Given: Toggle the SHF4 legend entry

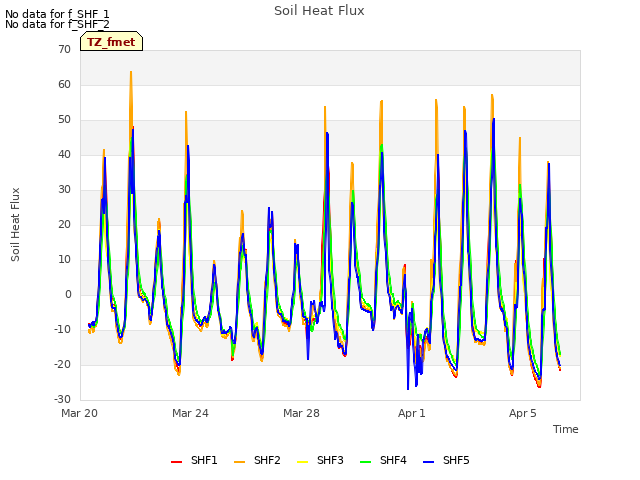Looking at the screenshot, I should click(x=383, y=461).
